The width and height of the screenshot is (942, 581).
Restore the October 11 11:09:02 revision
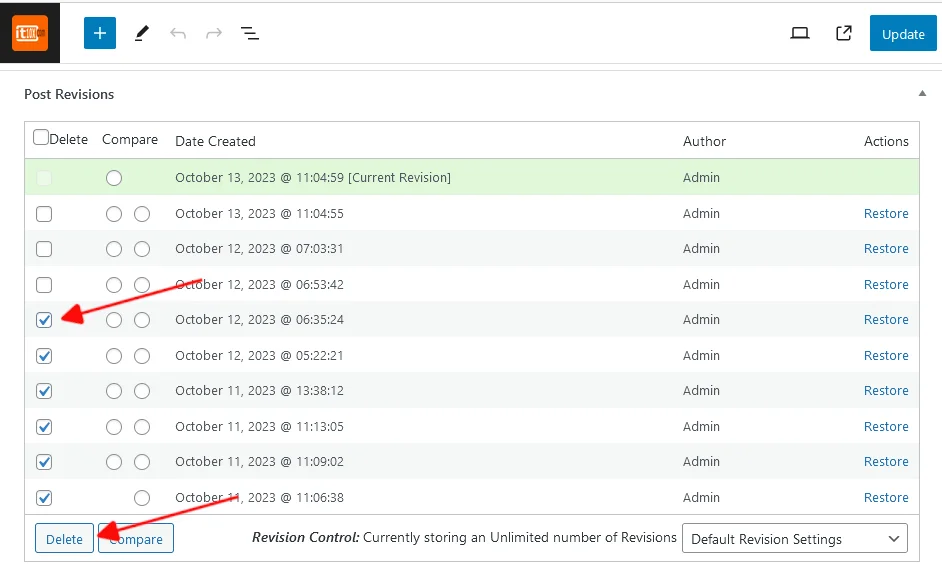(x=886, y=461)
